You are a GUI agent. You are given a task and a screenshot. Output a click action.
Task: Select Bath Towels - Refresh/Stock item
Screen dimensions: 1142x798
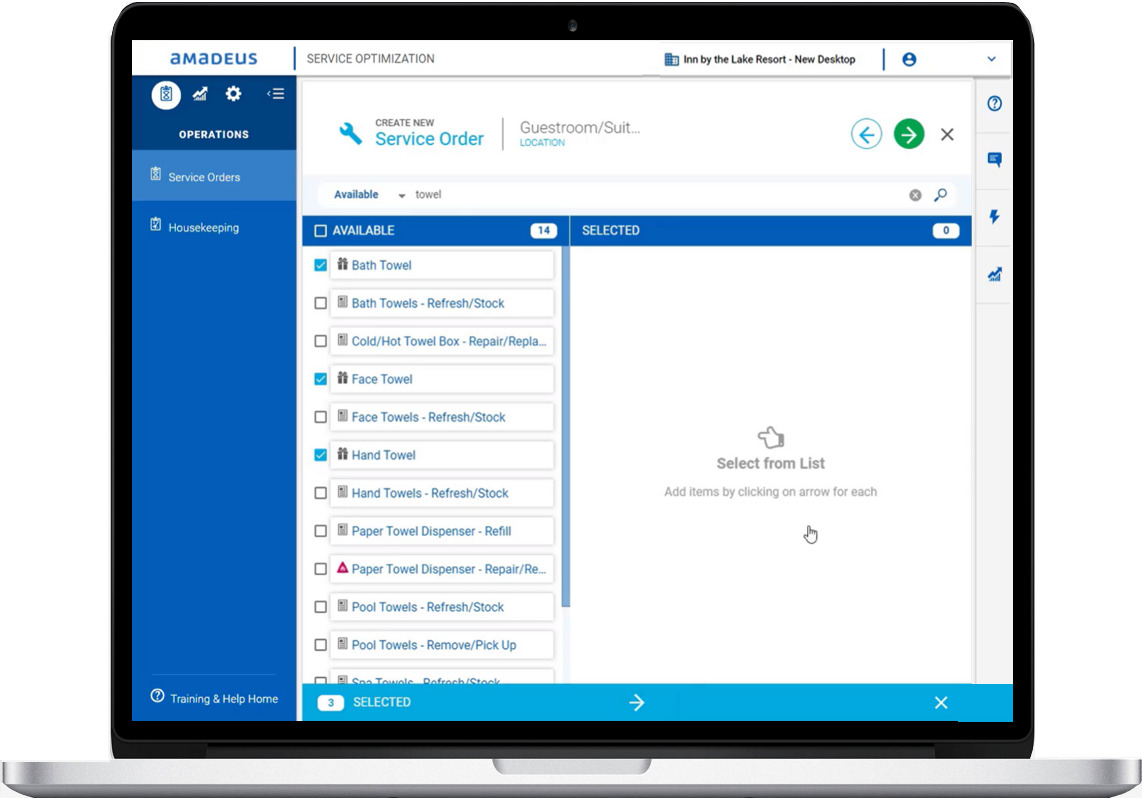click(441, 303)
